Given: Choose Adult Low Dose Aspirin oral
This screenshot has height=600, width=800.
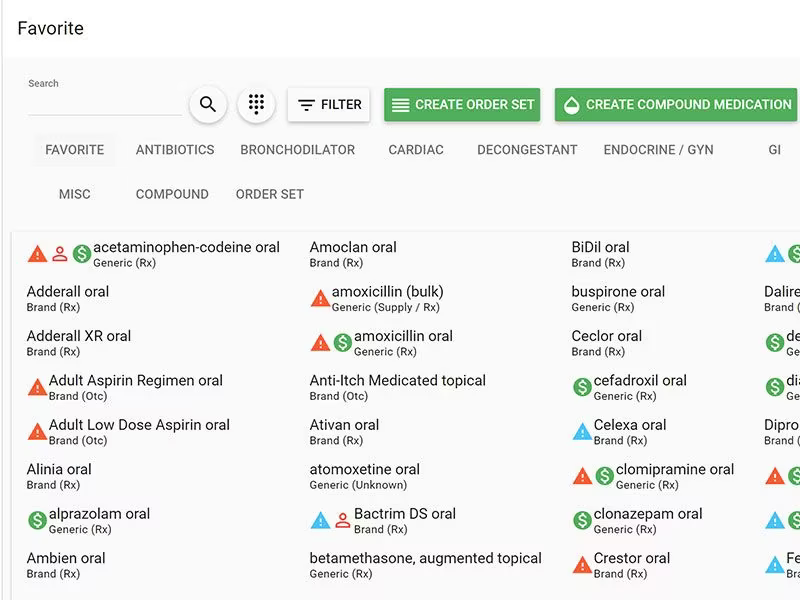Looking at the screenshot, I should [139, 432].
